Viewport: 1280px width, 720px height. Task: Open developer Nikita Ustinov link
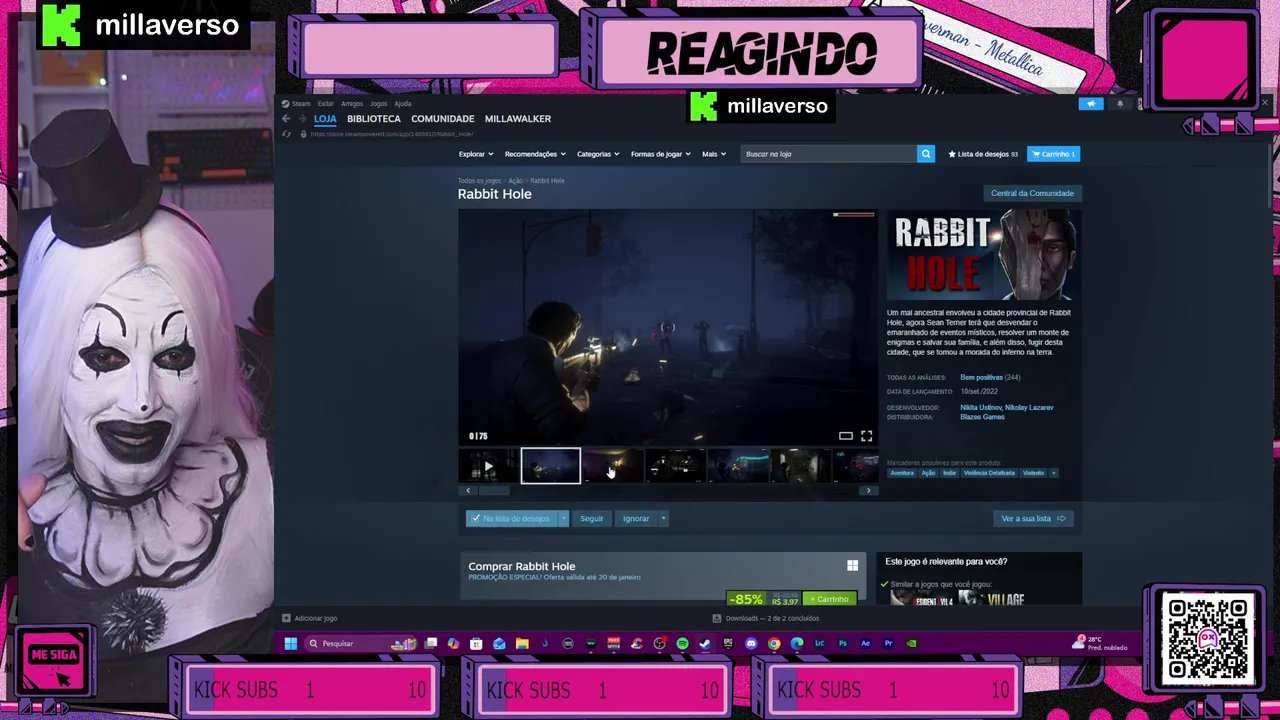click(982, 408)
